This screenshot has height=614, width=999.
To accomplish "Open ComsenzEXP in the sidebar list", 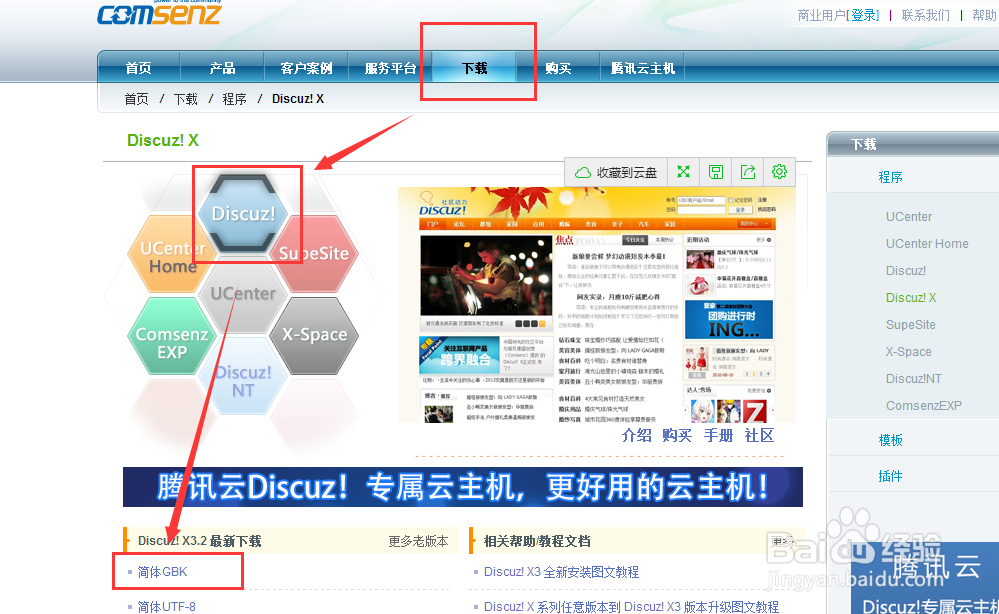I will (x=924, y=406).
